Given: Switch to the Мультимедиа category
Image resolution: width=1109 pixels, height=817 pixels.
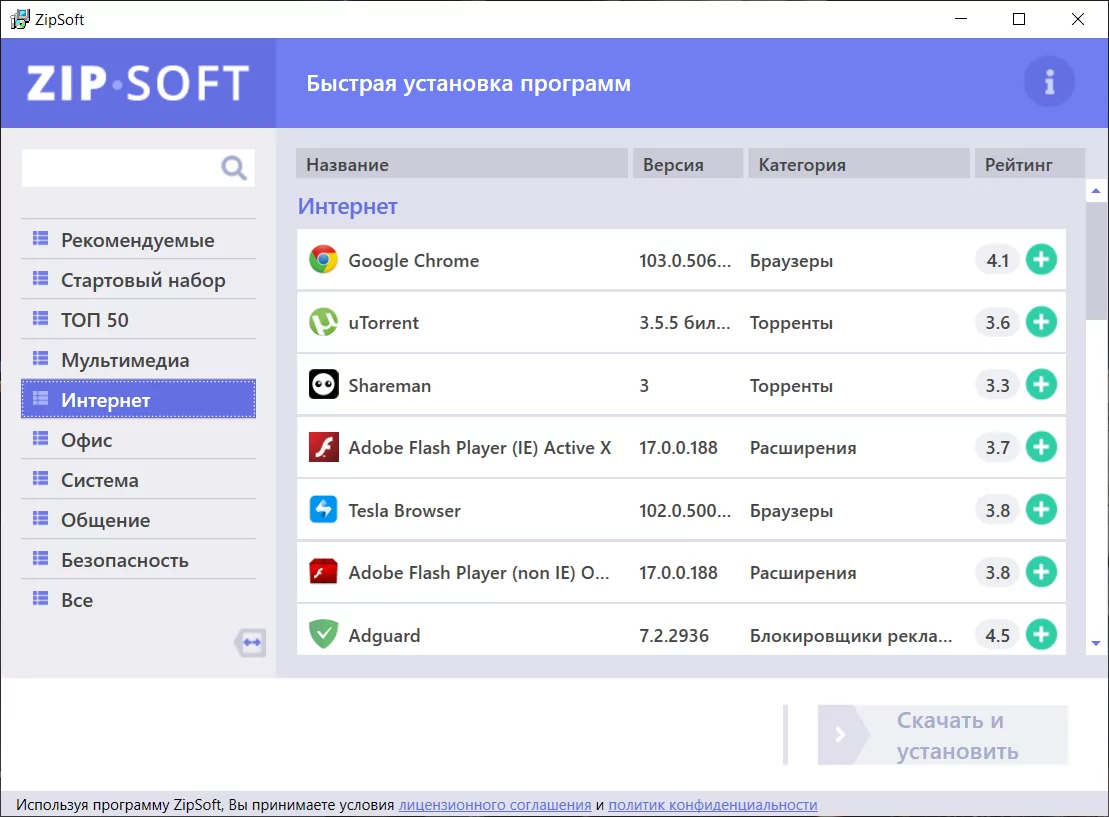Looking at the screenshot, I should 139,360.
